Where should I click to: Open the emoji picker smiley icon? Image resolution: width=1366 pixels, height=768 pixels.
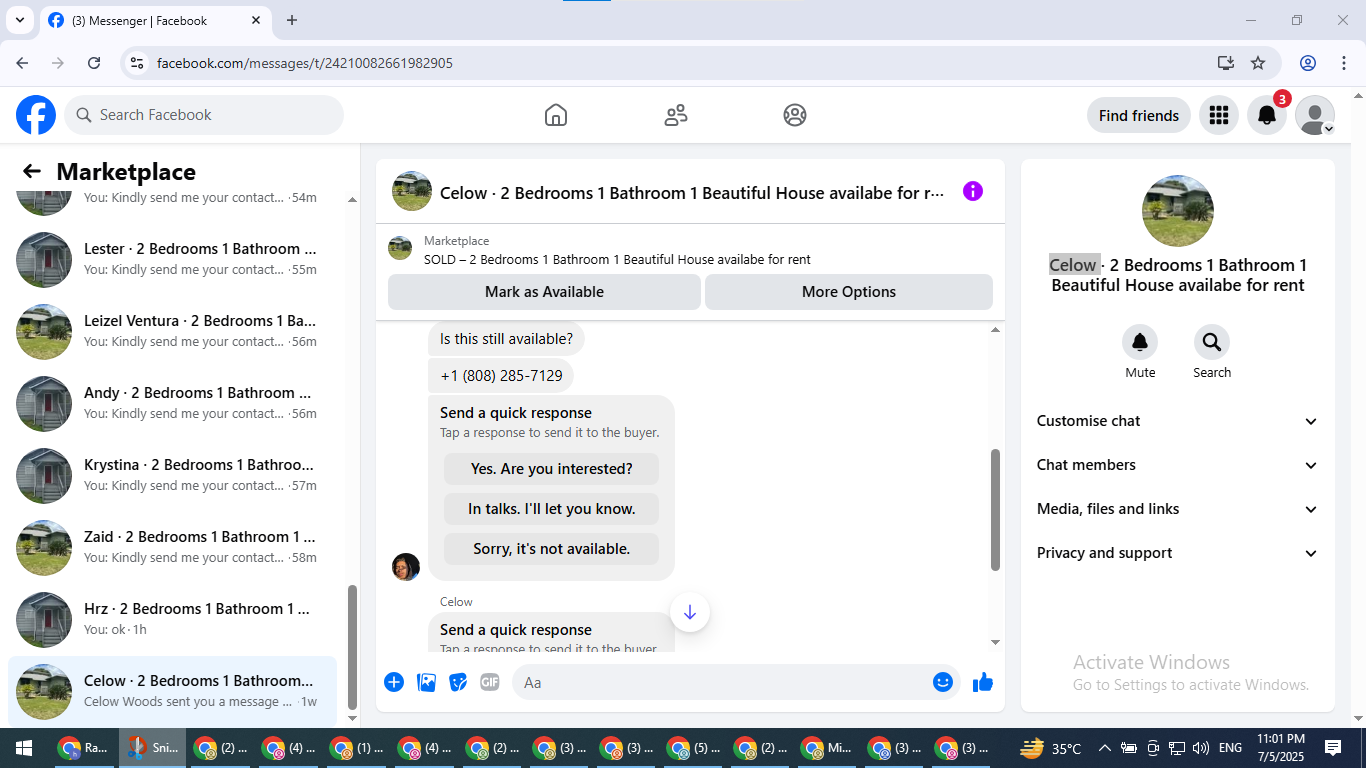(943, 682)
